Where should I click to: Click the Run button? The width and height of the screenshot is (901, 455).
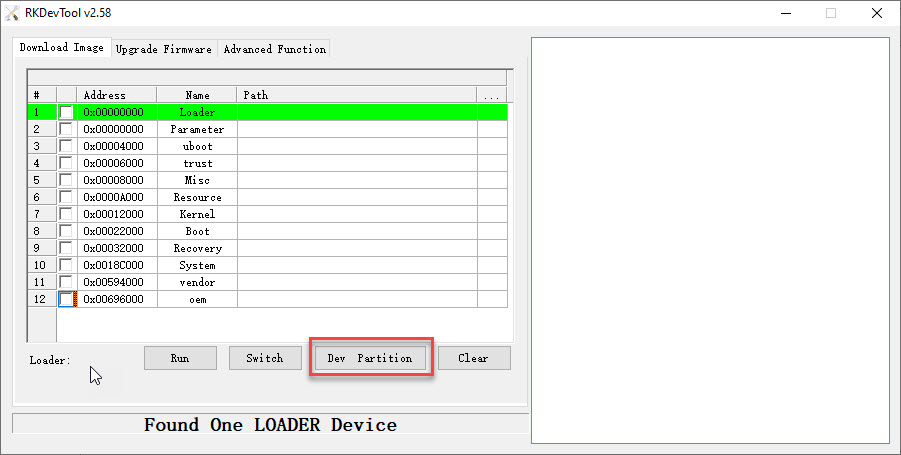point(180,358)
